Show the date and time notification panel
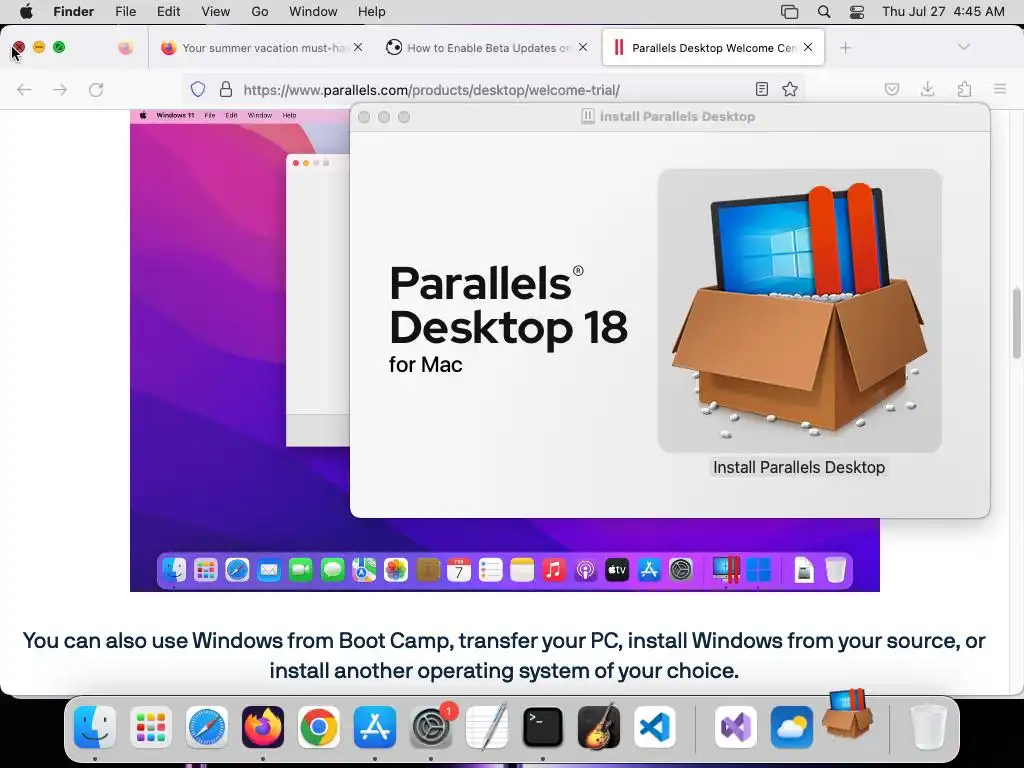This screenshot has width=1024, height=768. coord(943,12)
